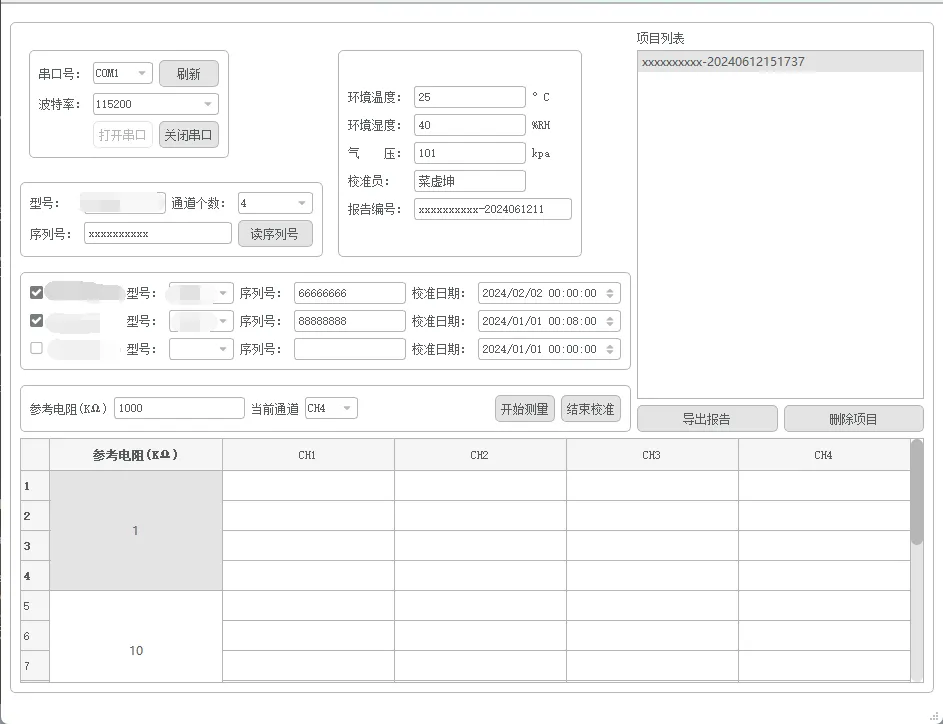Select row header 5 in the table

pyautogui.click(x=35, y=606)
